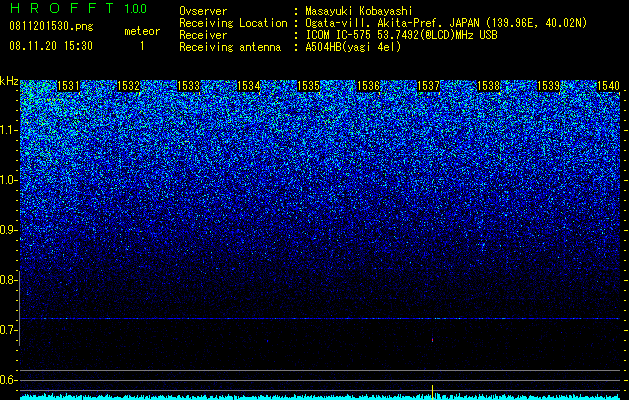The image size is (629, 400).
Task: Select the 1535 time marker
Action: pos(308,86)
